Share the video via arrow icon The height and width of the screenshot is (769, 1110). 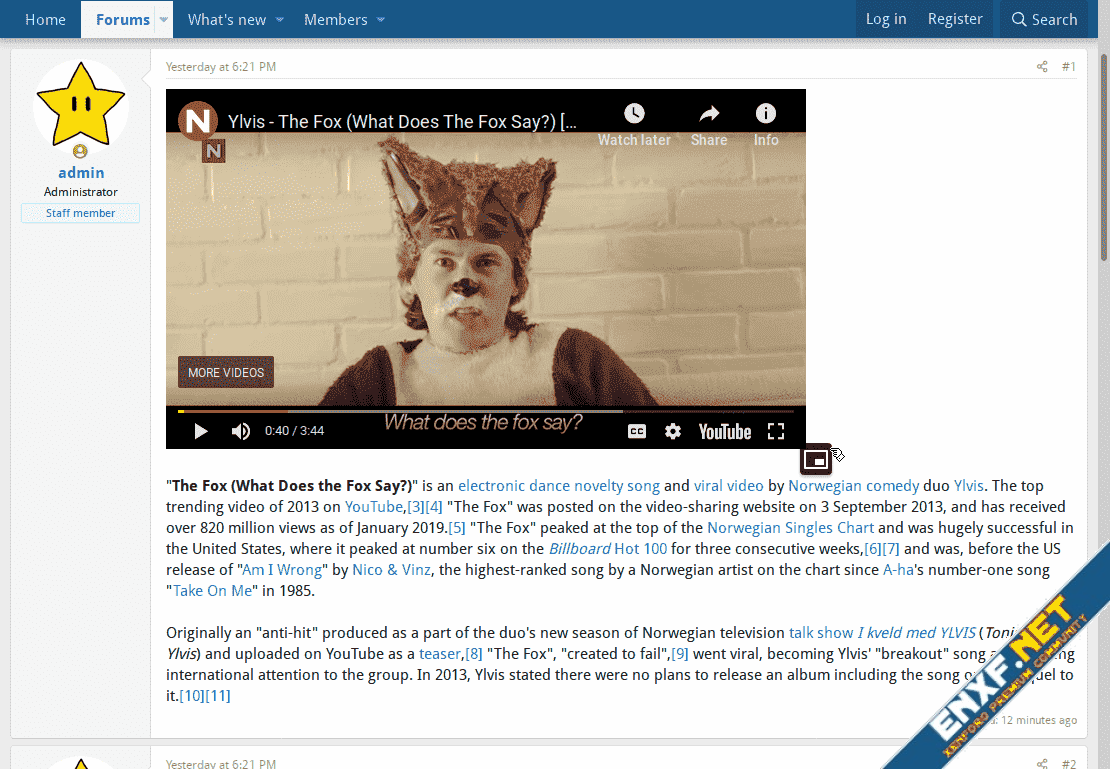click(x=709, y=113)
